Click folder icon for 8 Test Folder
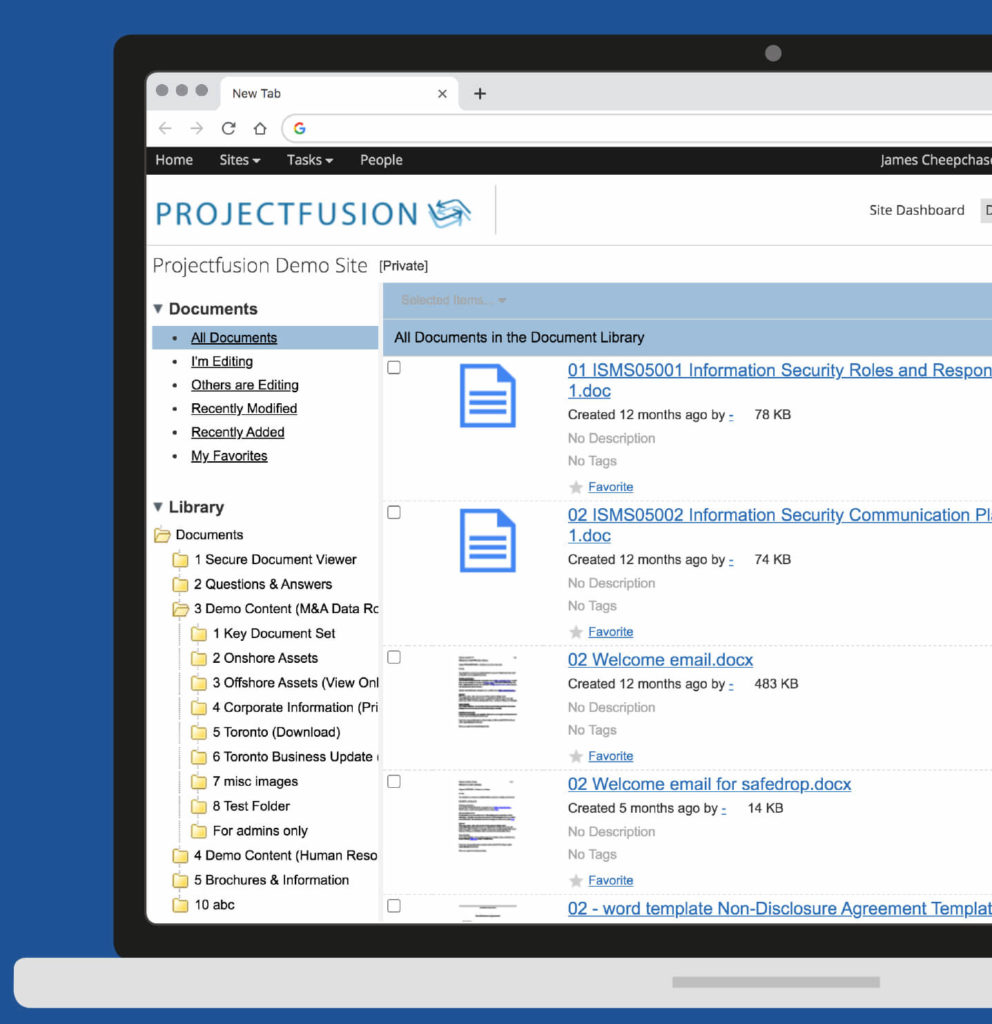This screenshot has width=992, height=1024. tap(199, 807)
